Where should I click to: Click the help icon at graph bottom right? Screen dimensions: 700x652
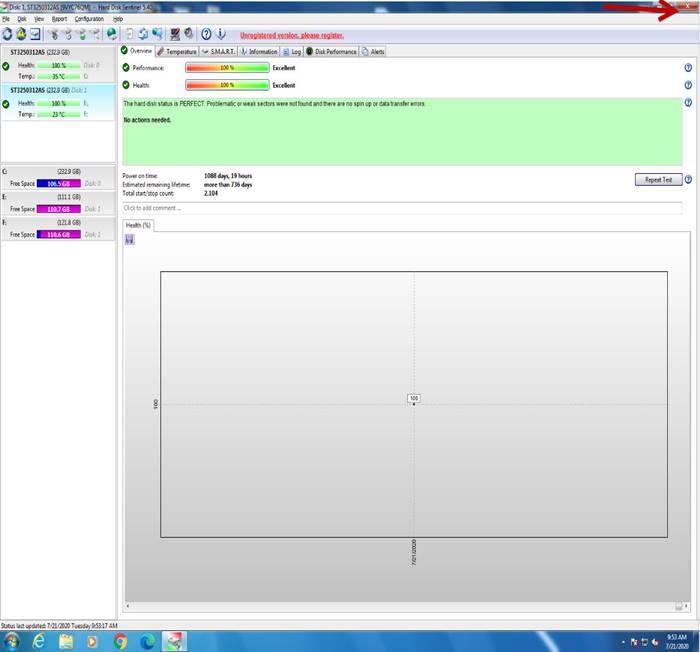pos(688,607)
